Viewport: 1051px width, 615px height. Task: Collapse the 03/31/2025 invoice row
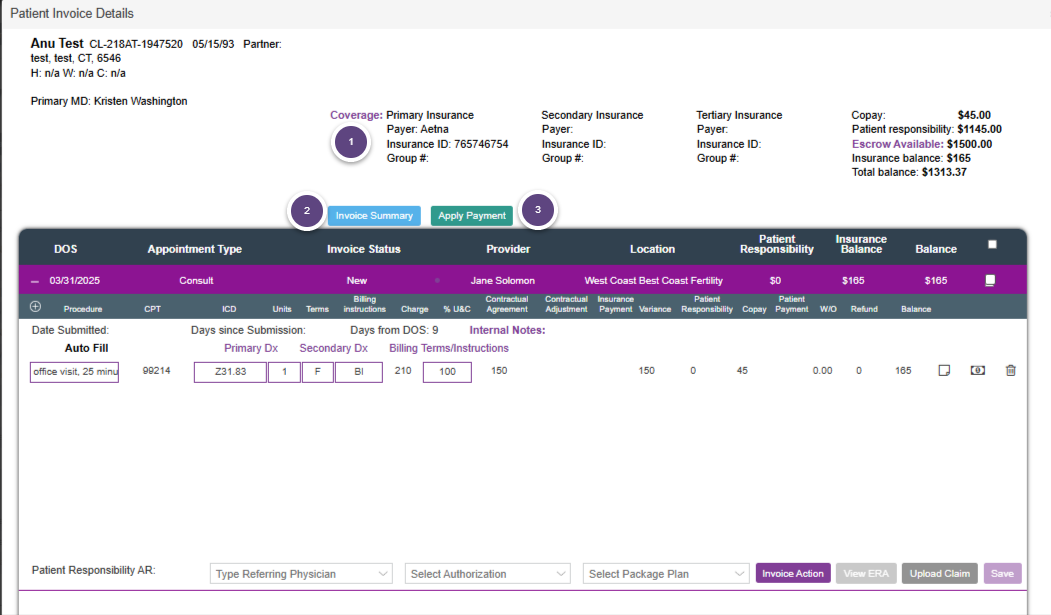point(35,281)
